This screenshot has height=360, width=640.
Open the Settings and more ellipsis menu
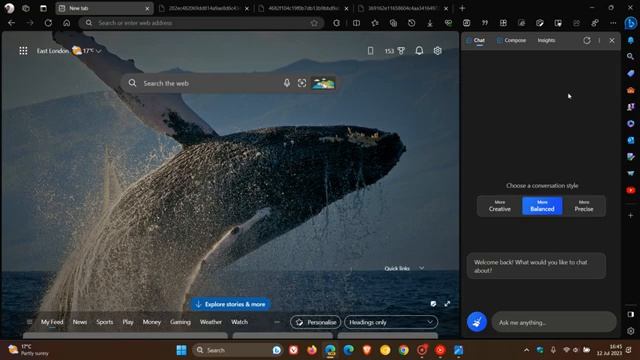tap(613, 23)
